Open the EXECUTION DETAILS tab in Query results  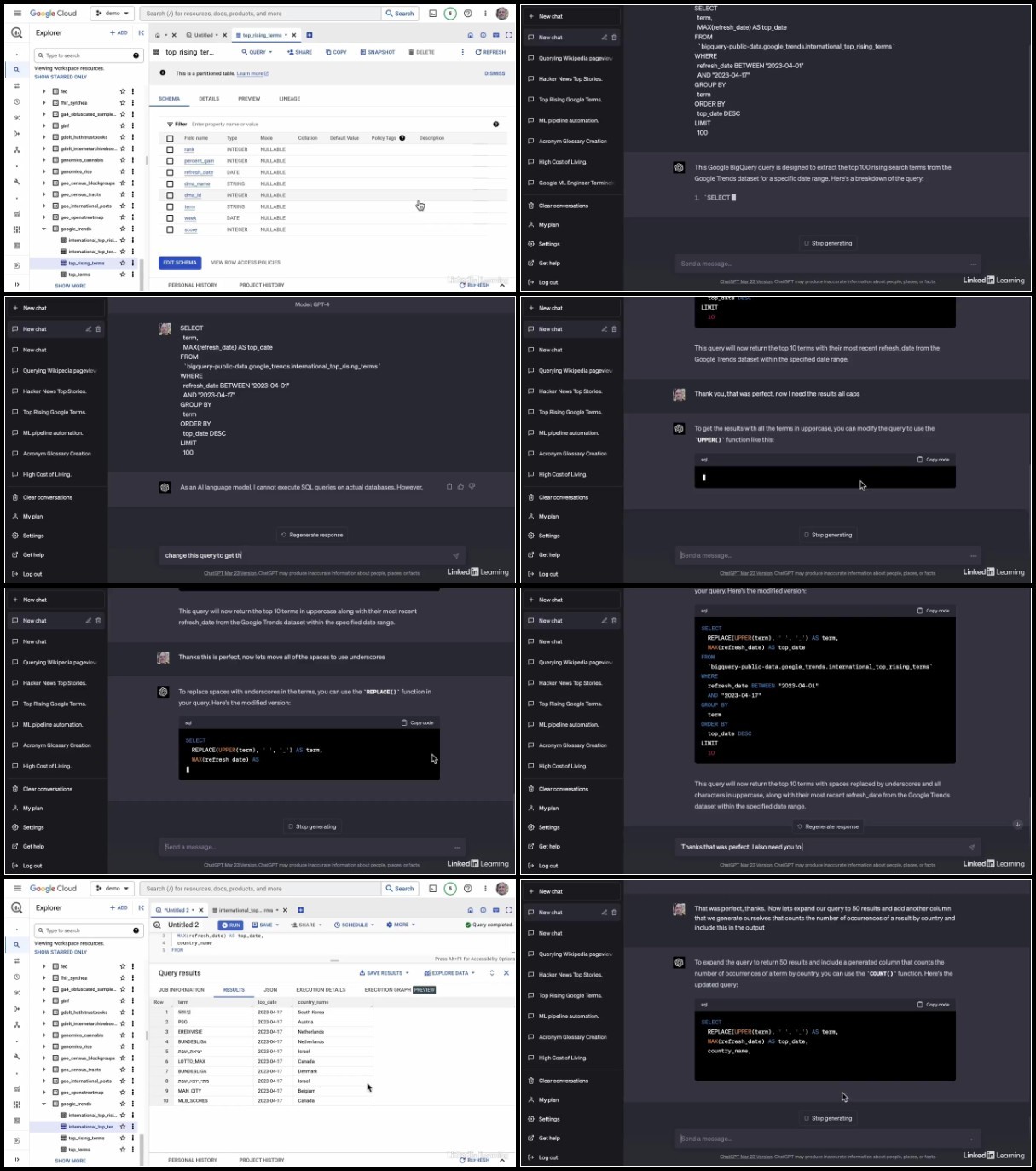coord(321,990)
